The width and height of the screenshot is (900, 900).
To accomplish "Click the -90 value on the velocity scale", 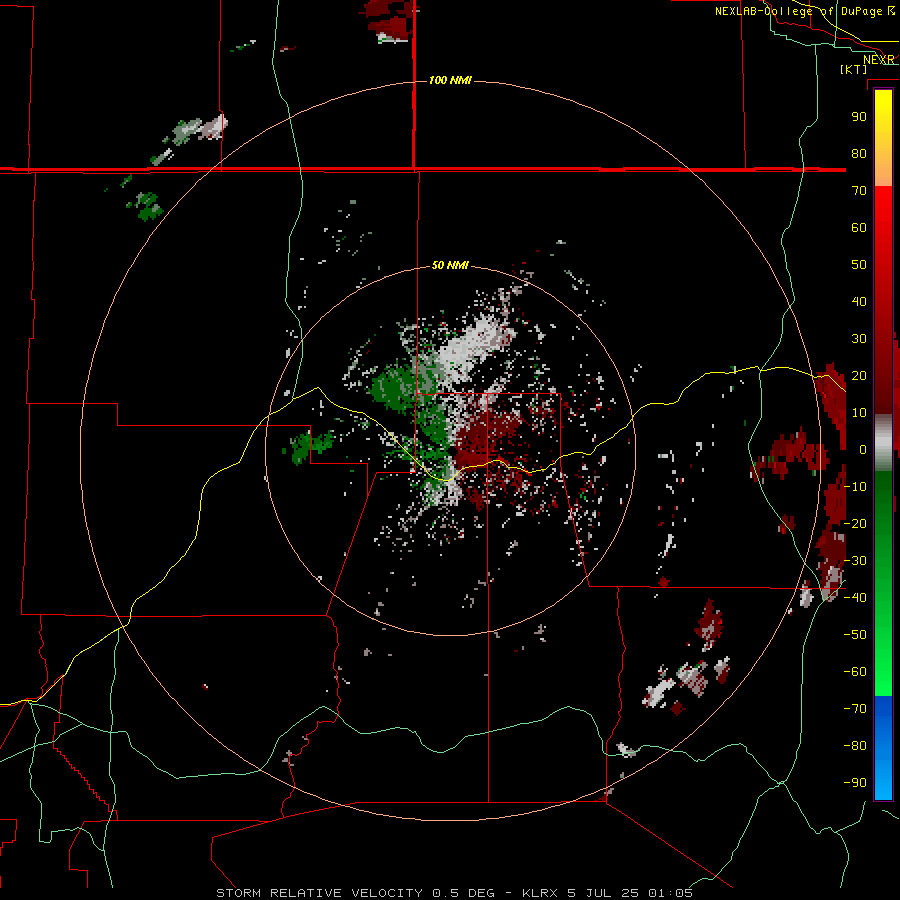I will click(855, 783).
